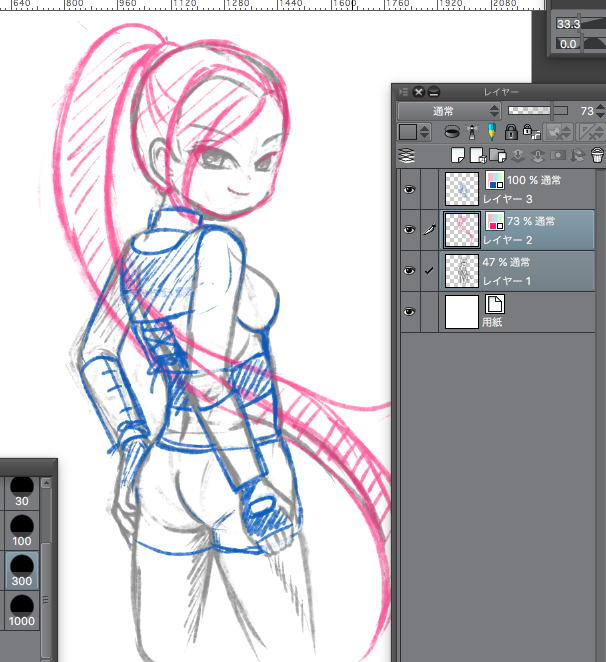This screenshot has height=662, width=606.
Task: Open the レイヤー panel menu icon
Action: [404, 92]
